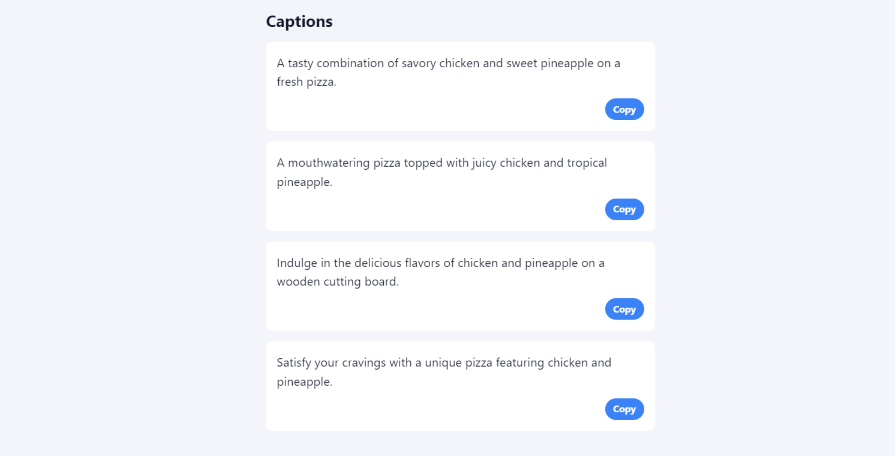Click blank area left of third Copy button

coord(440,310)
